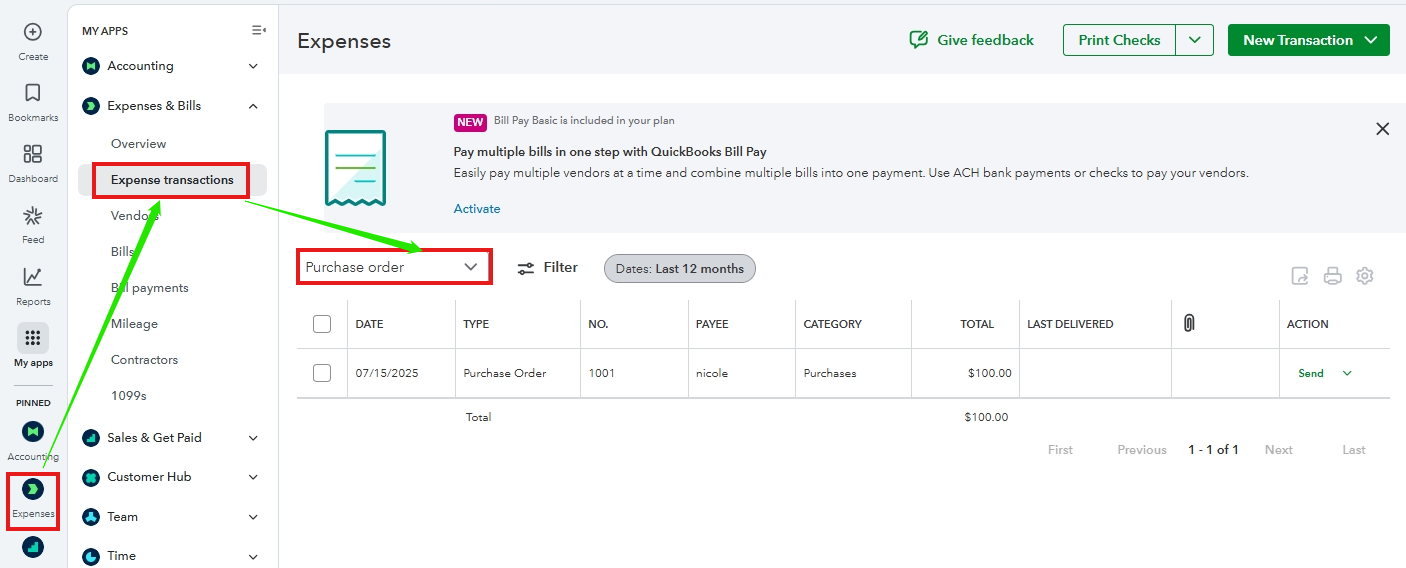The height and width of the screenshot is (568, 1406).
Task: Click the $100.00 total in row 1001
Action: (990, 373)
